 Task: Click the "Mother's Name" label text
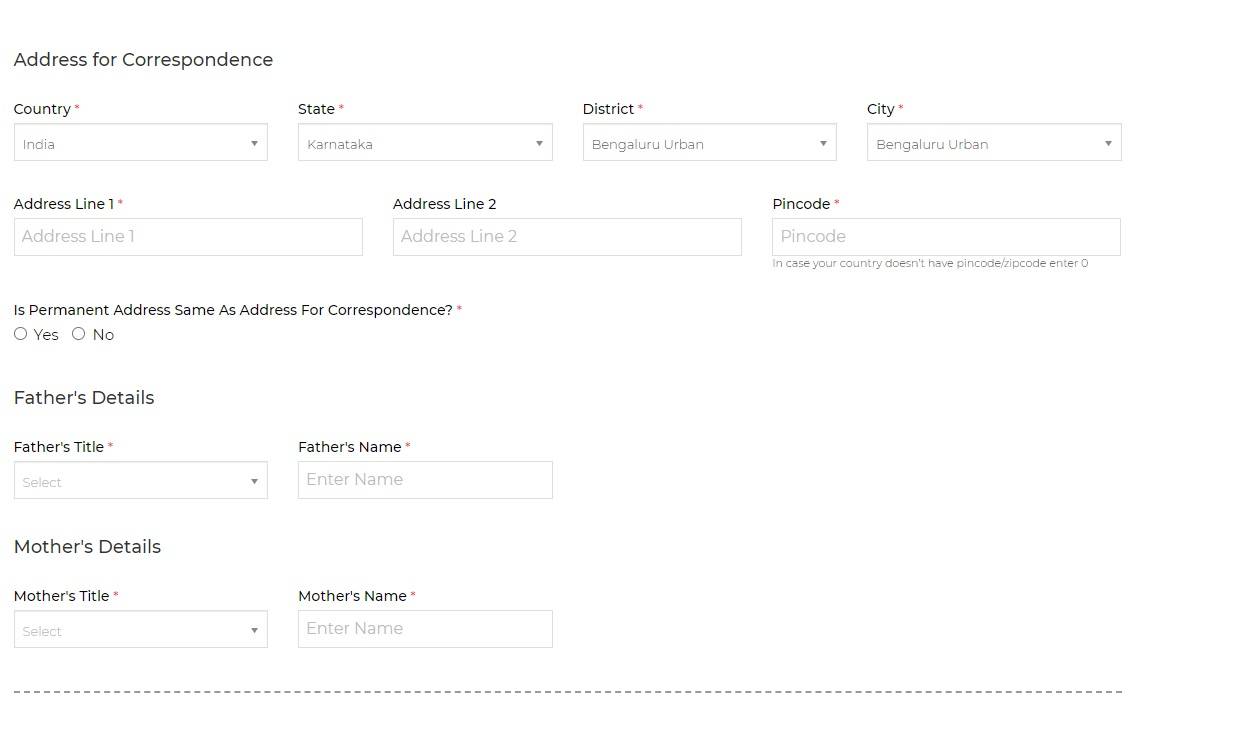pyautogui.click(x=352, y=596)
